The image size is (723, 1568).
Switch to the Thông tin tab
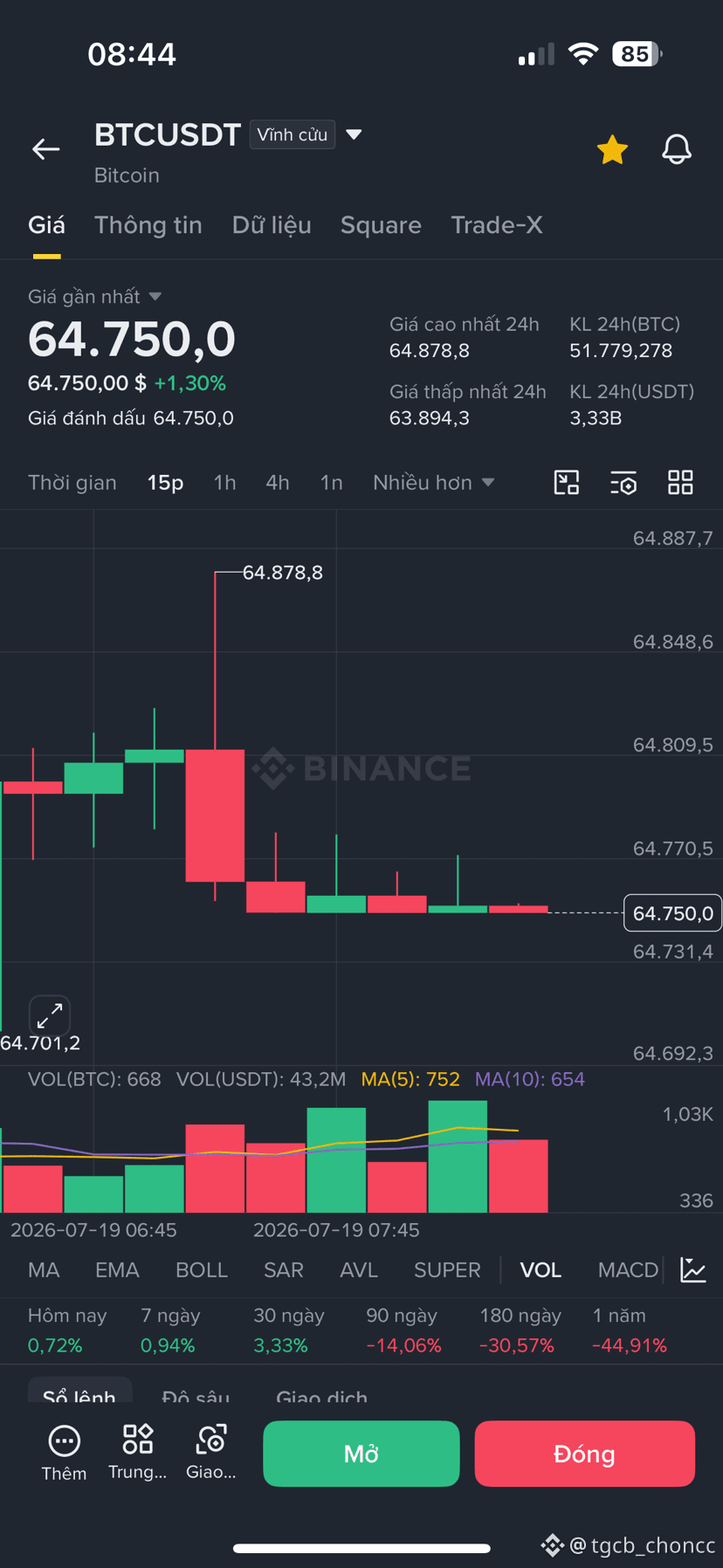pos(148,225)
